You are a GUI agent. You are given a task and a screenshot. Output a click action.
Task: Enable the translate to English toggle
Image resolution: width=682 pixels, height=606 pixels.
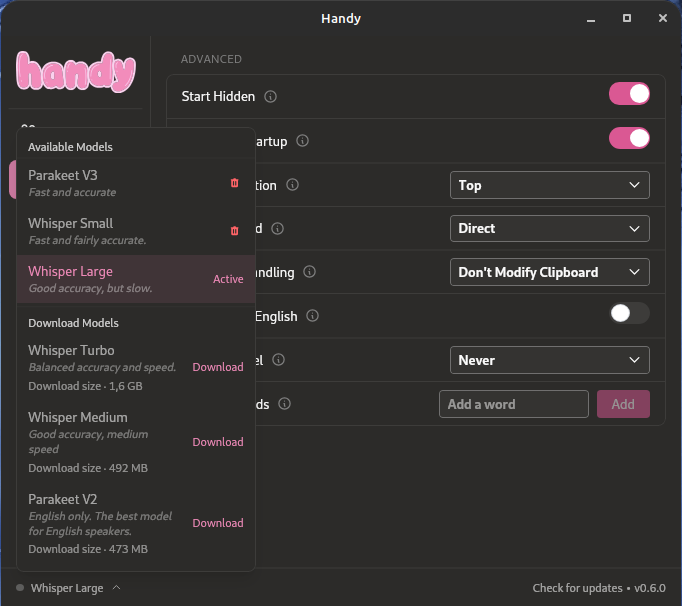pyautogui.click(x=629, y=314)
